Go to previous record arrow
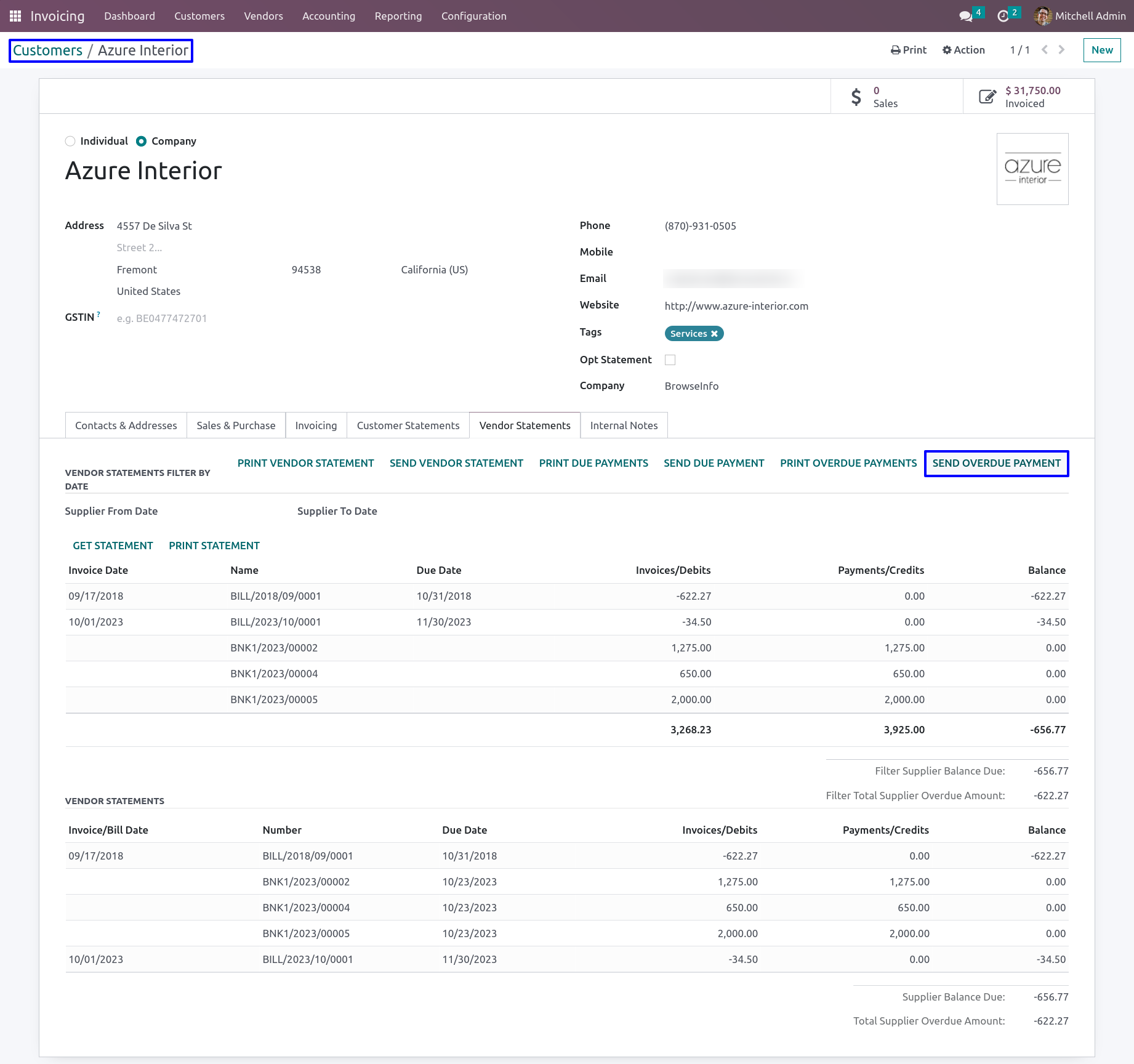The height and width of the screenshot is (1064, 1134). point(1045,50)
